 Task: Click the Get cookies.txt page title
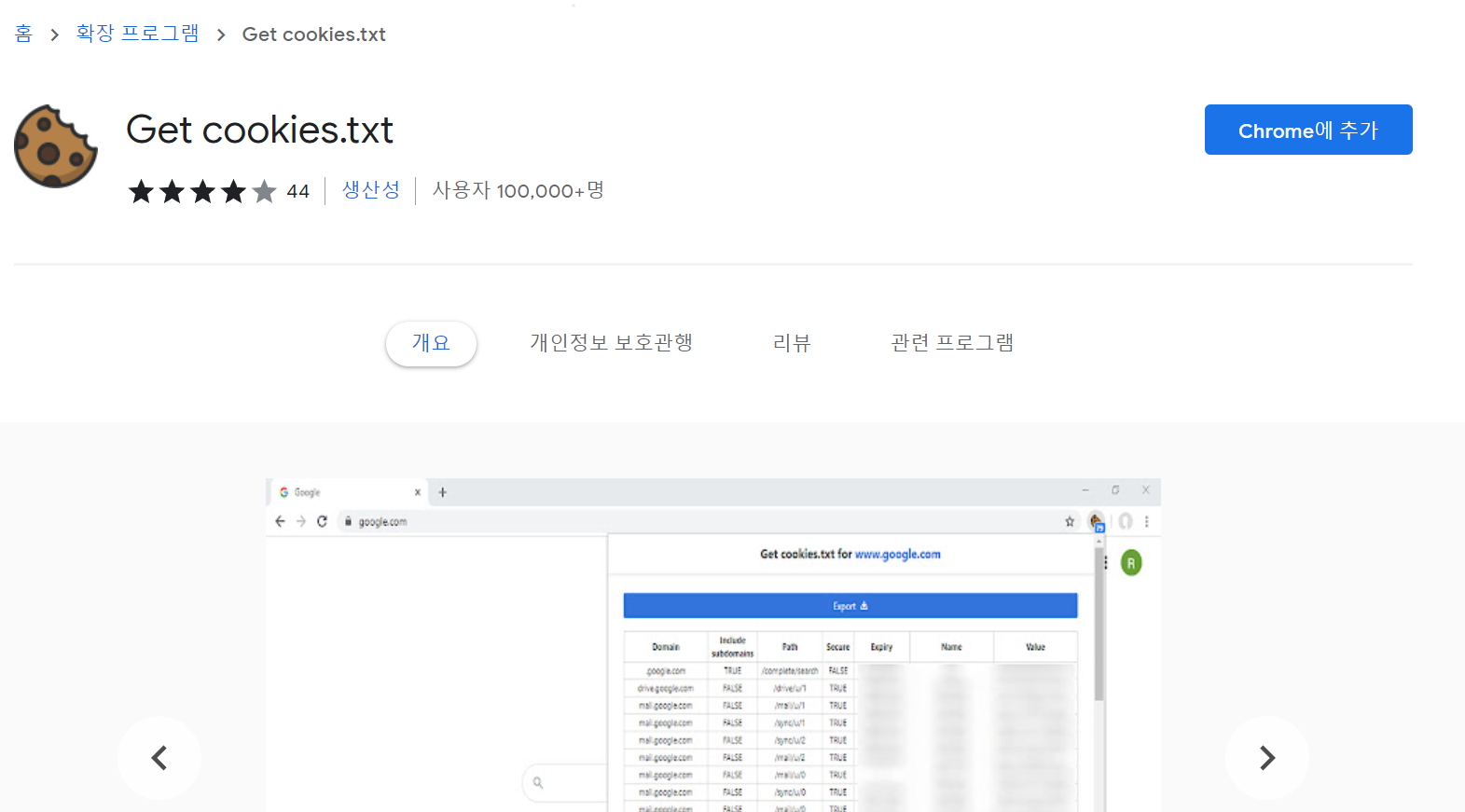pyautogui.click(x=260, y=130)
